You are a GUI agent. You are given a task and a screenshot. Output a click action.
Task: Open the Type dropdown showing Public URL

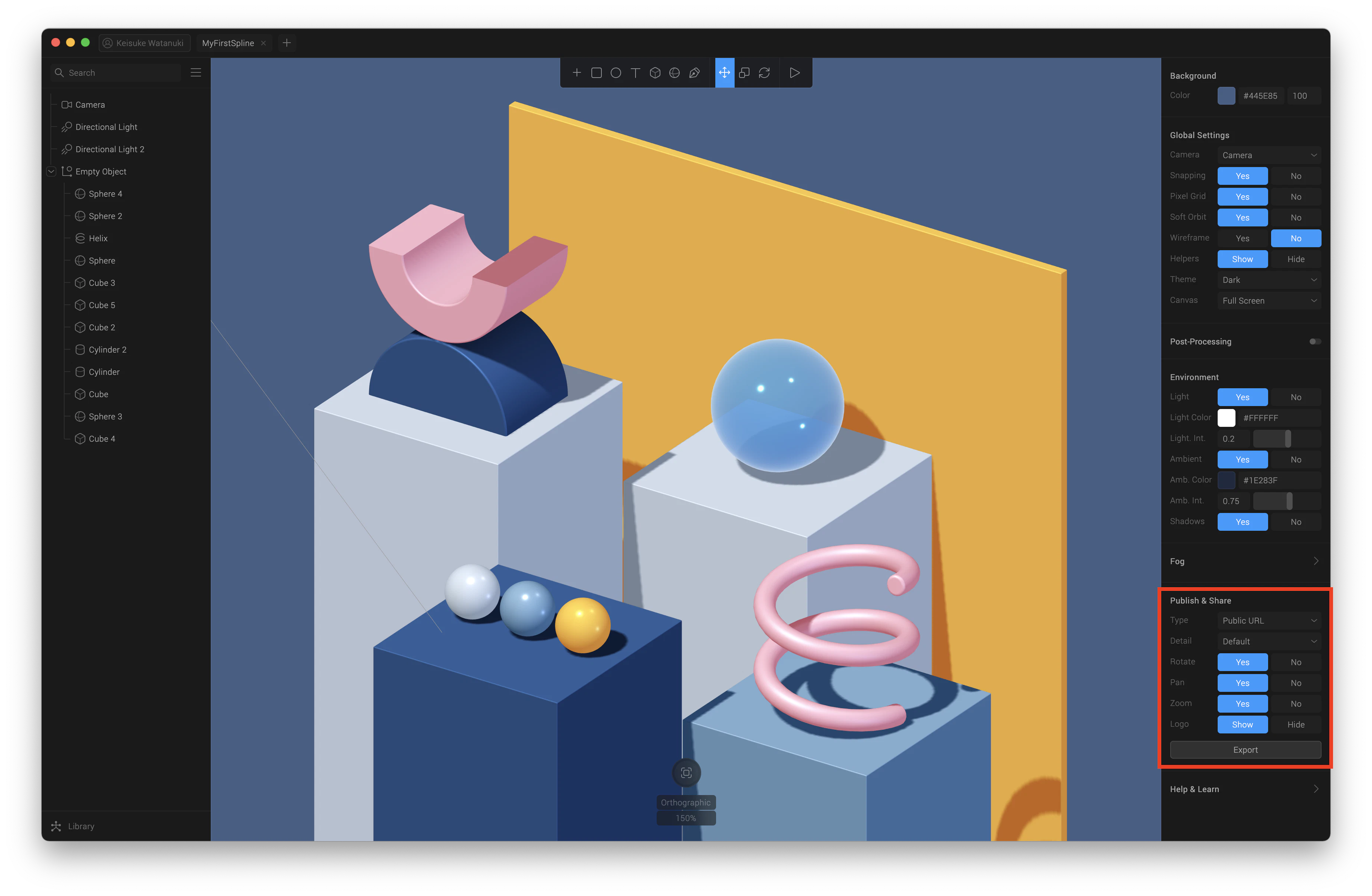pos(1269,620)
